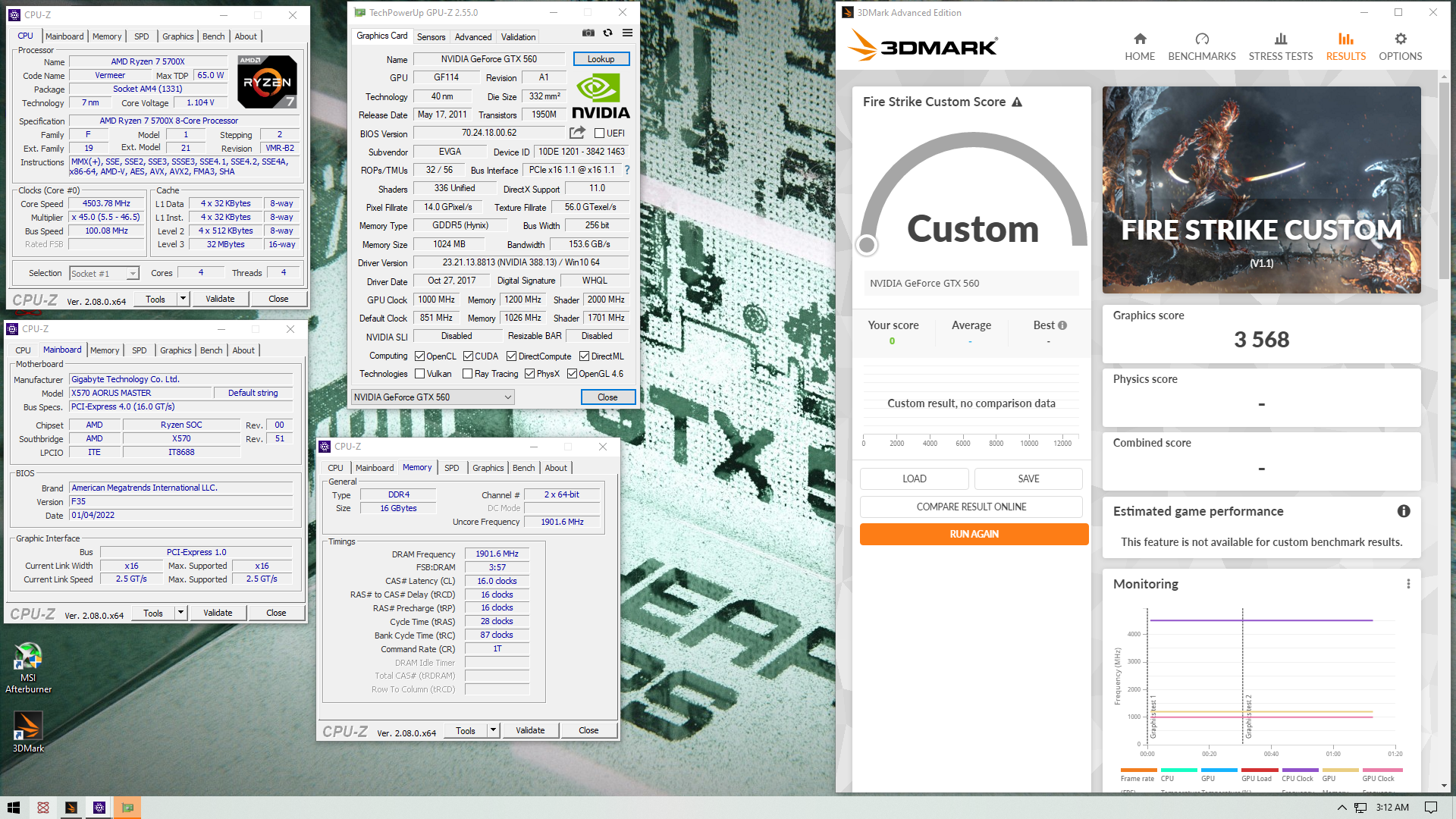The image size is (1456, 819).
Task: Toggle the DirectCompute checkbox
Action: (511, 356)
